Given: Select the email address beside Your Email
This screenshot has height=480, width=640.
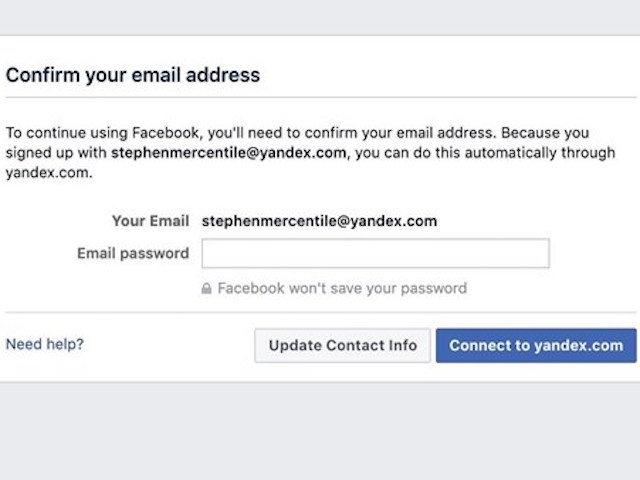Looking at the screenshot, I should point(319,221).
